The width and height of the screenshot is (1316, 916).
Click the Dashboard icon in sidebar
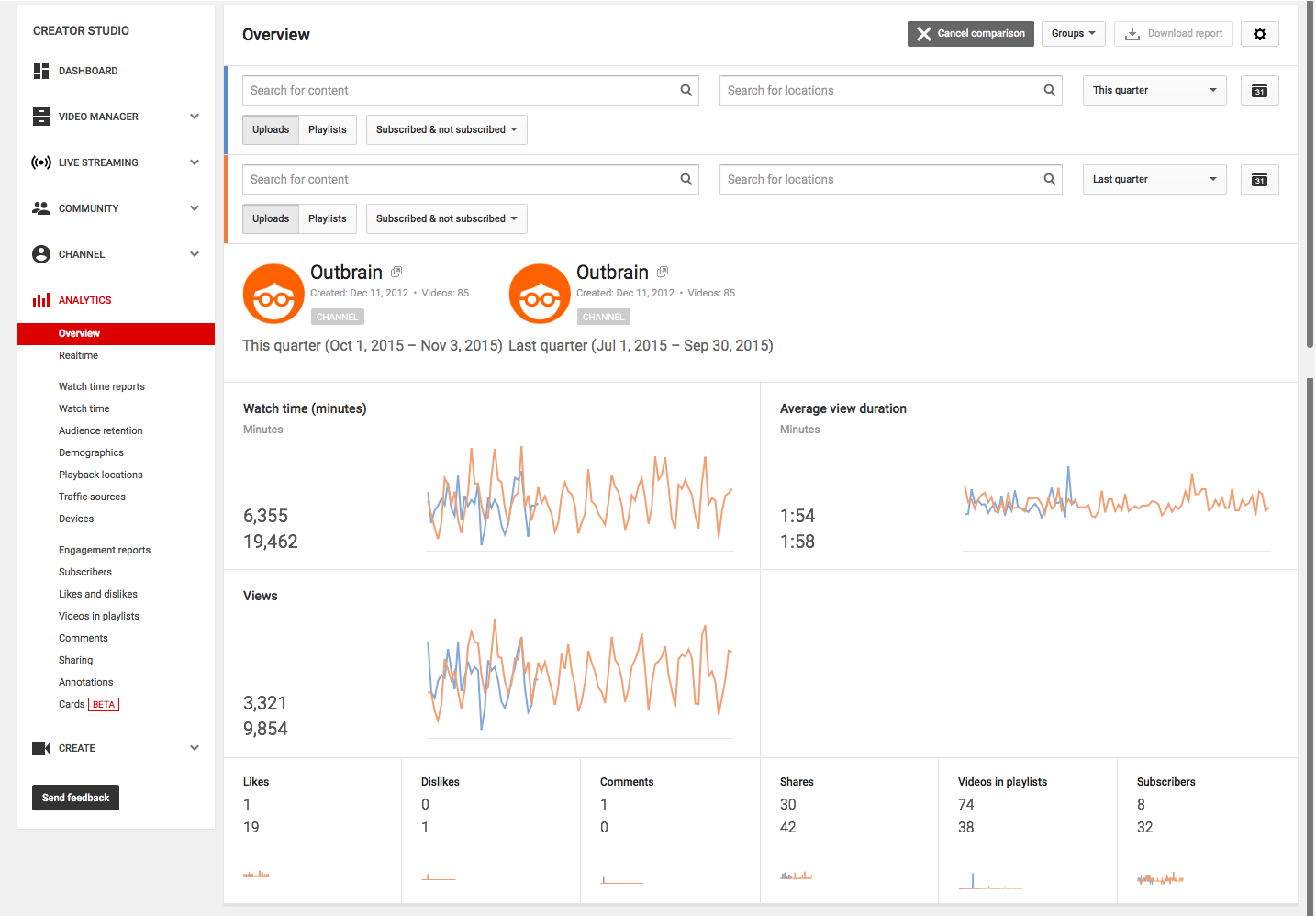tap(41, 71)
